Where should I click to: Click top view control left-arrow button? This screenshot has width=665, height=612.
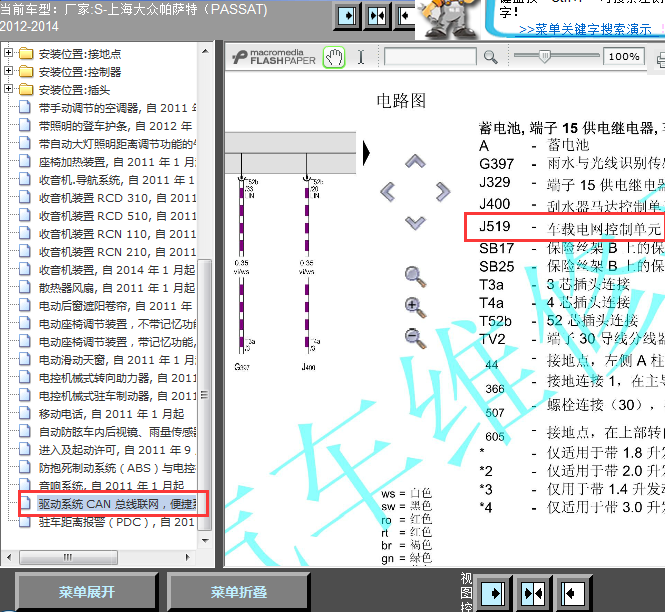click(406, 16)
